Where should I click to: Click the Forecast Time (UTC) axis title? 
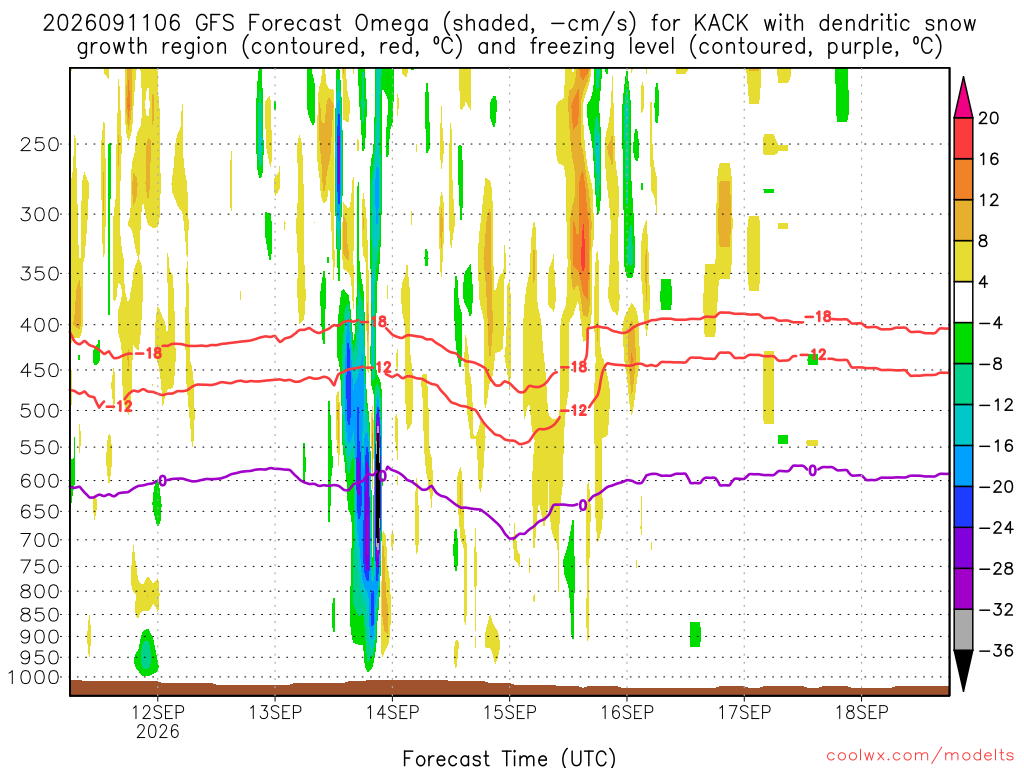509,758
